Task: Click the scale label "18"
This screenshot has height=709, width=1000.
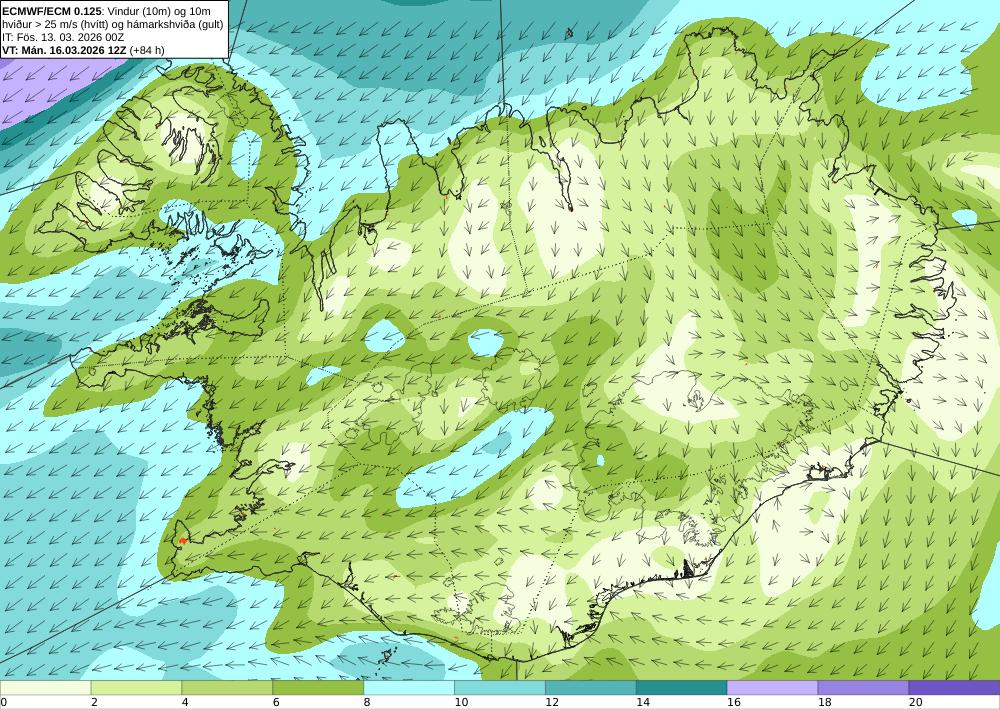Action: click(825, 702)
